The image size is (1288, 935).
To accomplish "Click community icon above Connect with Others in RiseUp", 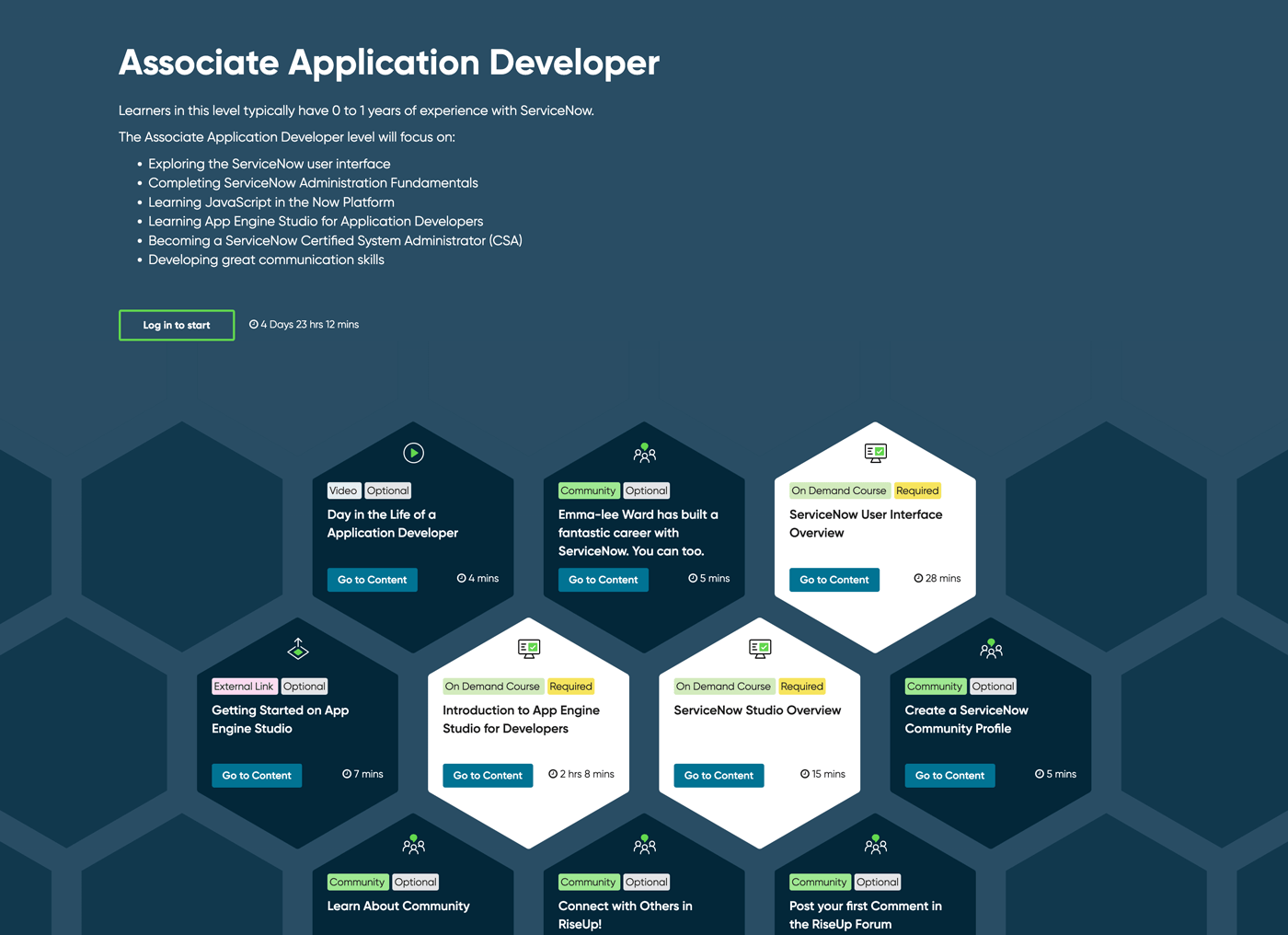I will [x=645, y=844].
